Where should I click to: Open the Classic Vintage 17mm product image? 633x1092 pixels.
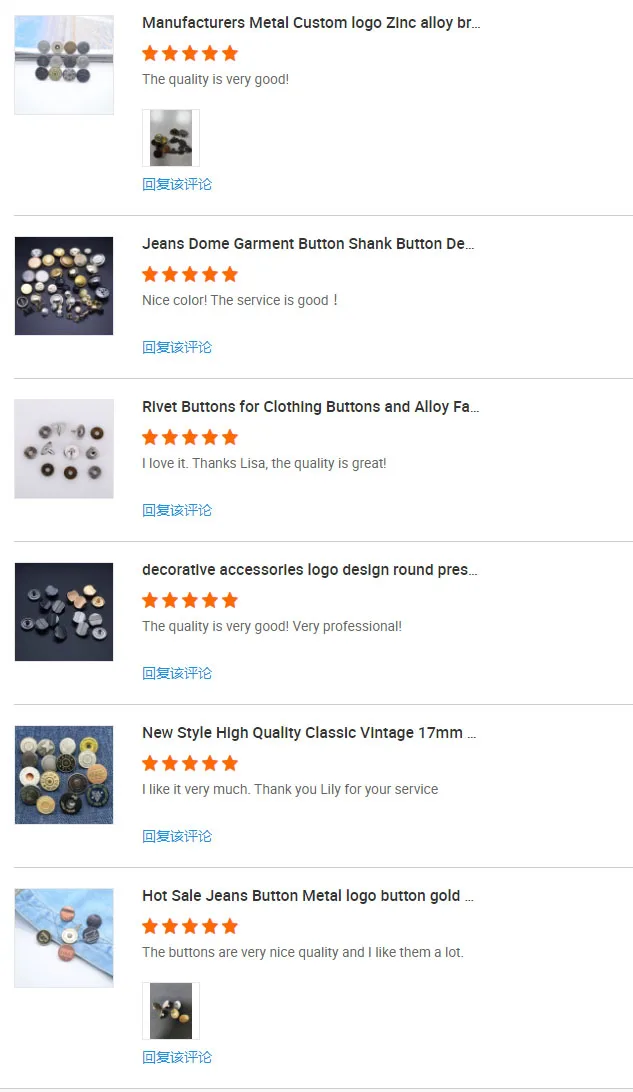64,775
